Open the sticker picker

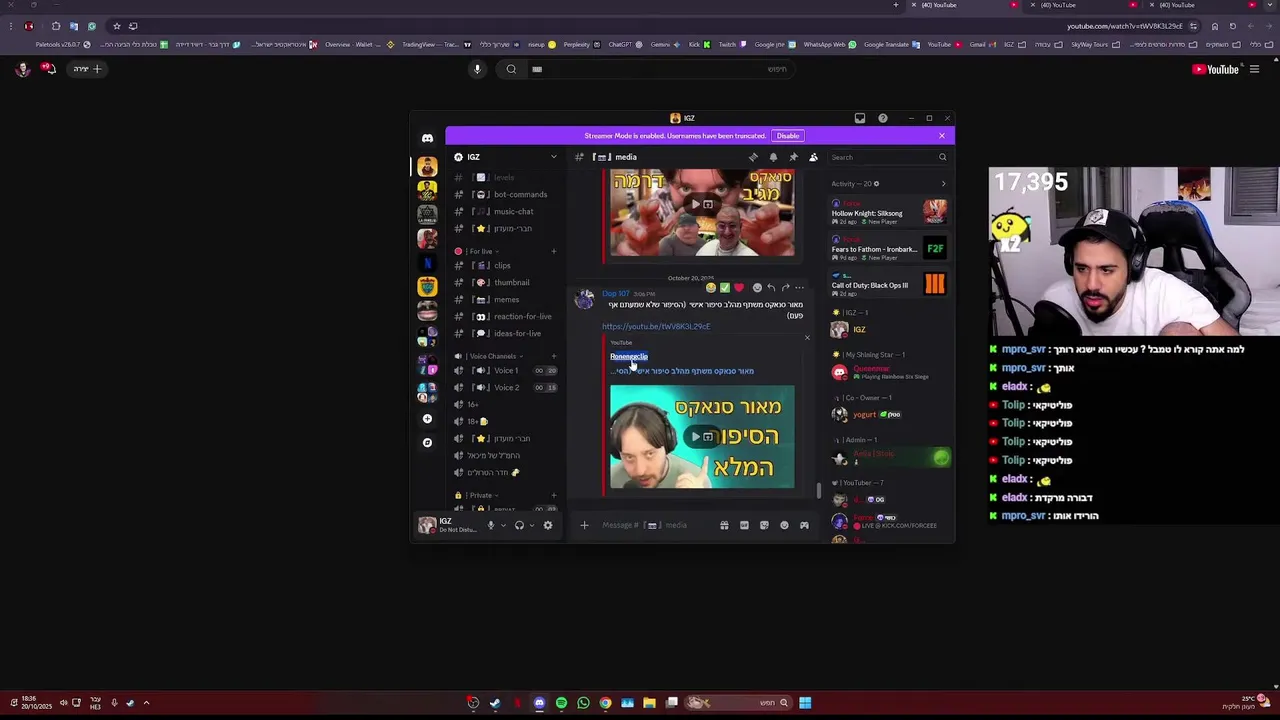point(764,525)
